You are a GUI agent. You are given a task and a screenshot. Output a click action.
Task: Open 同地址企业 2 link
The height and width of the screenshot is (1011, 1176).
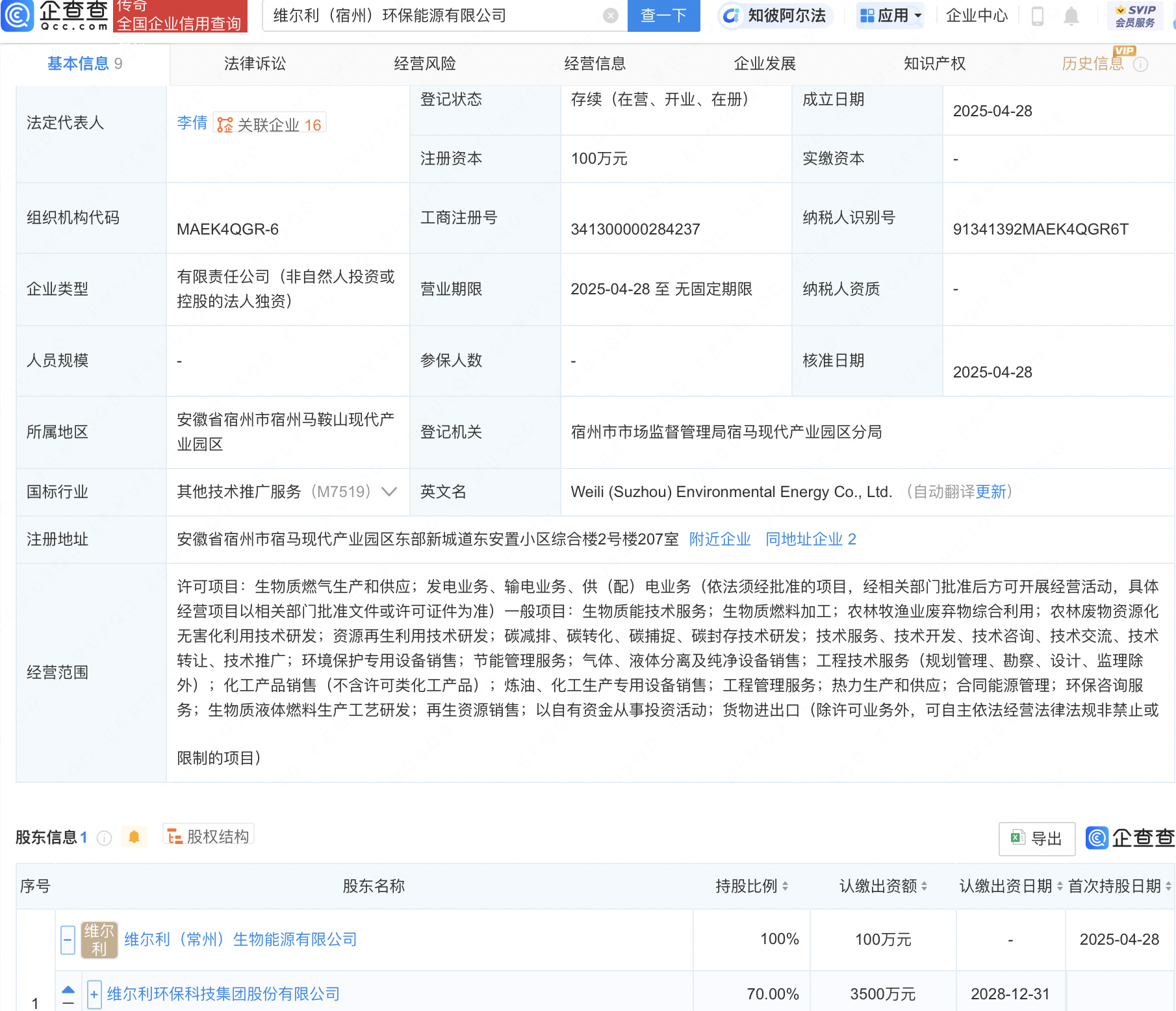pyautogui.click(x=811, y=539)
